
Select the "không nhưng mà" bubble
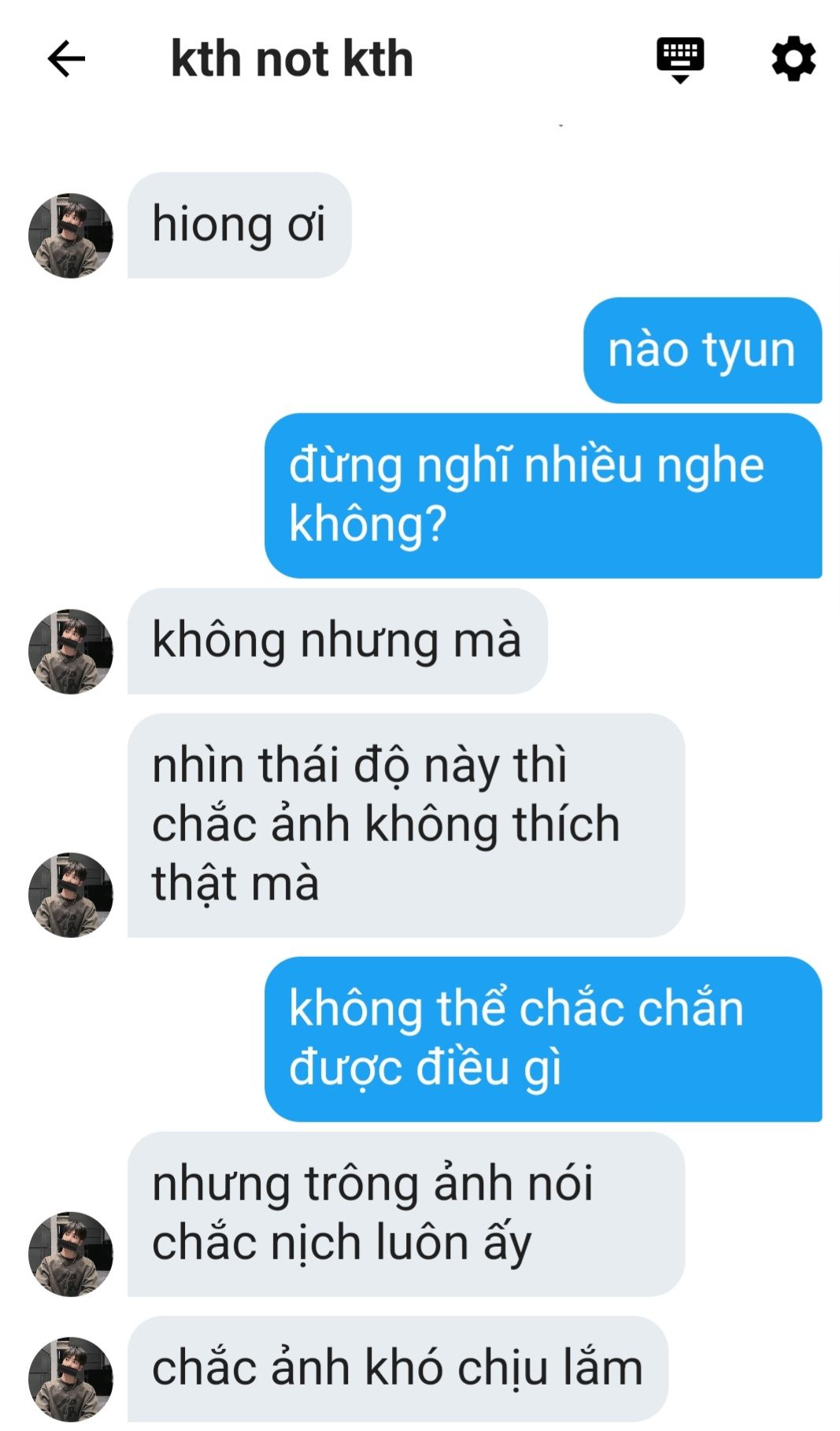point(337,641)
